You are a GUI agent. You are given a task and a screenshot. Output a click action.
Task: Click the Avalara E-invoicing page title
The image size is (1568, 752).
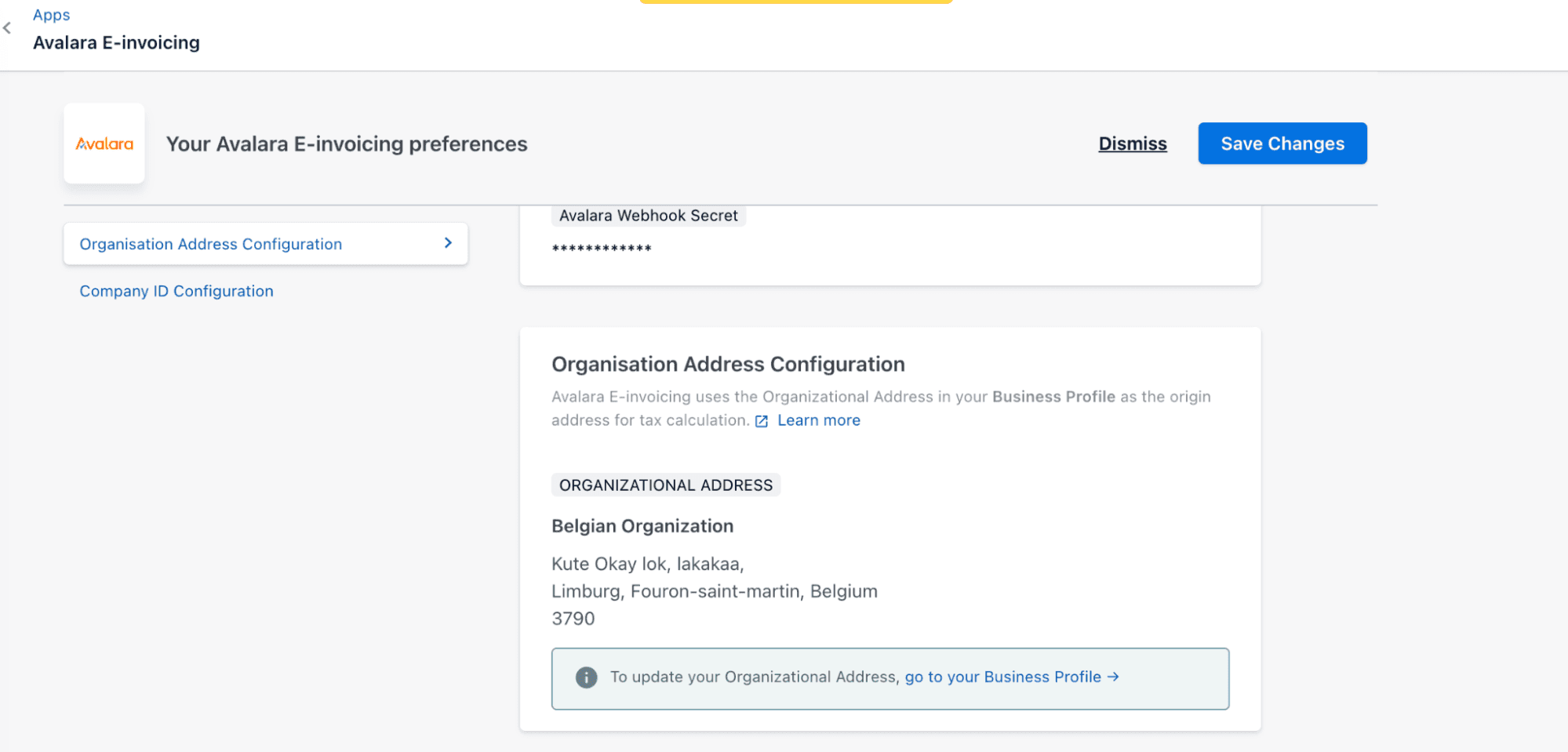coord(116,42)
